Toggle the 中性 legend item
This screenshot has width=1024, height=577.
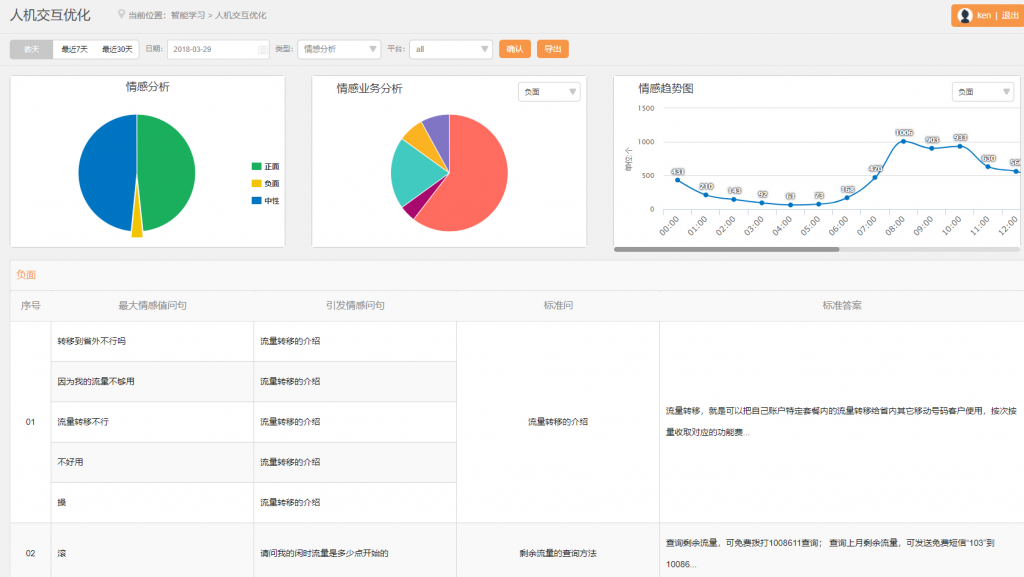[x=265, y=201]
